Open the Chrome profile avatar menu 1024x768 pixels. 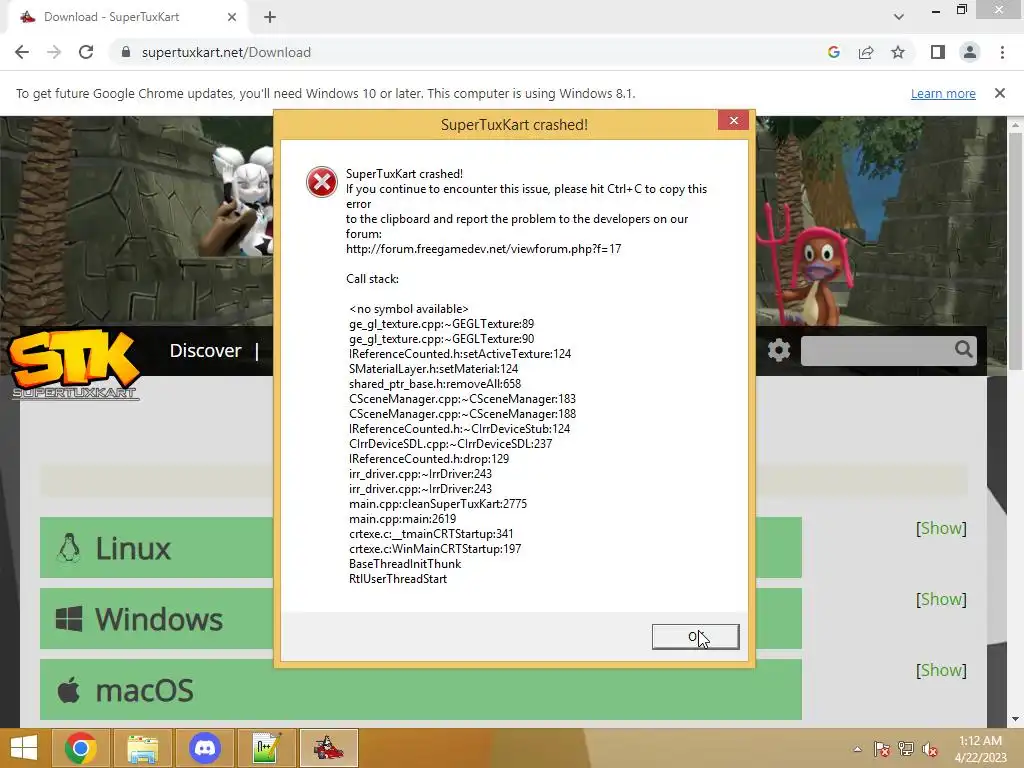970,52
